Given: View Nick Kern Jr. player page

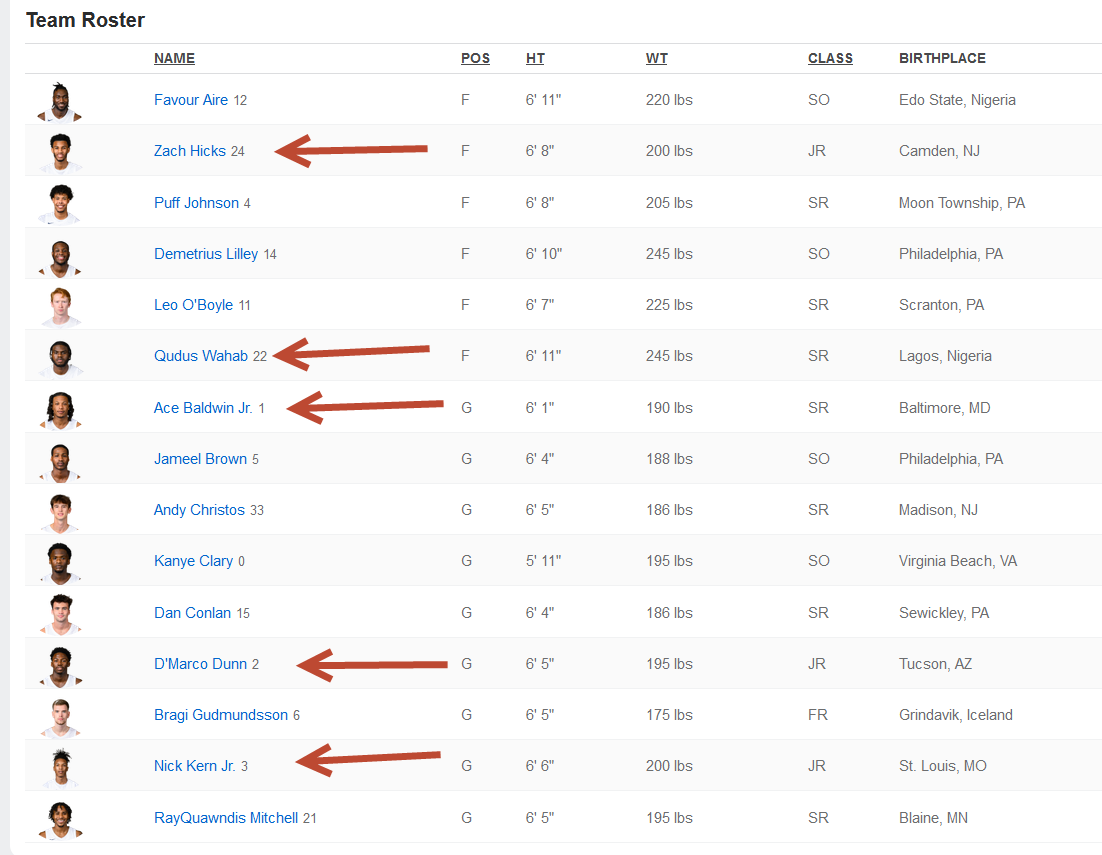Looking at the screenshot, I should [x=194, y=766].
